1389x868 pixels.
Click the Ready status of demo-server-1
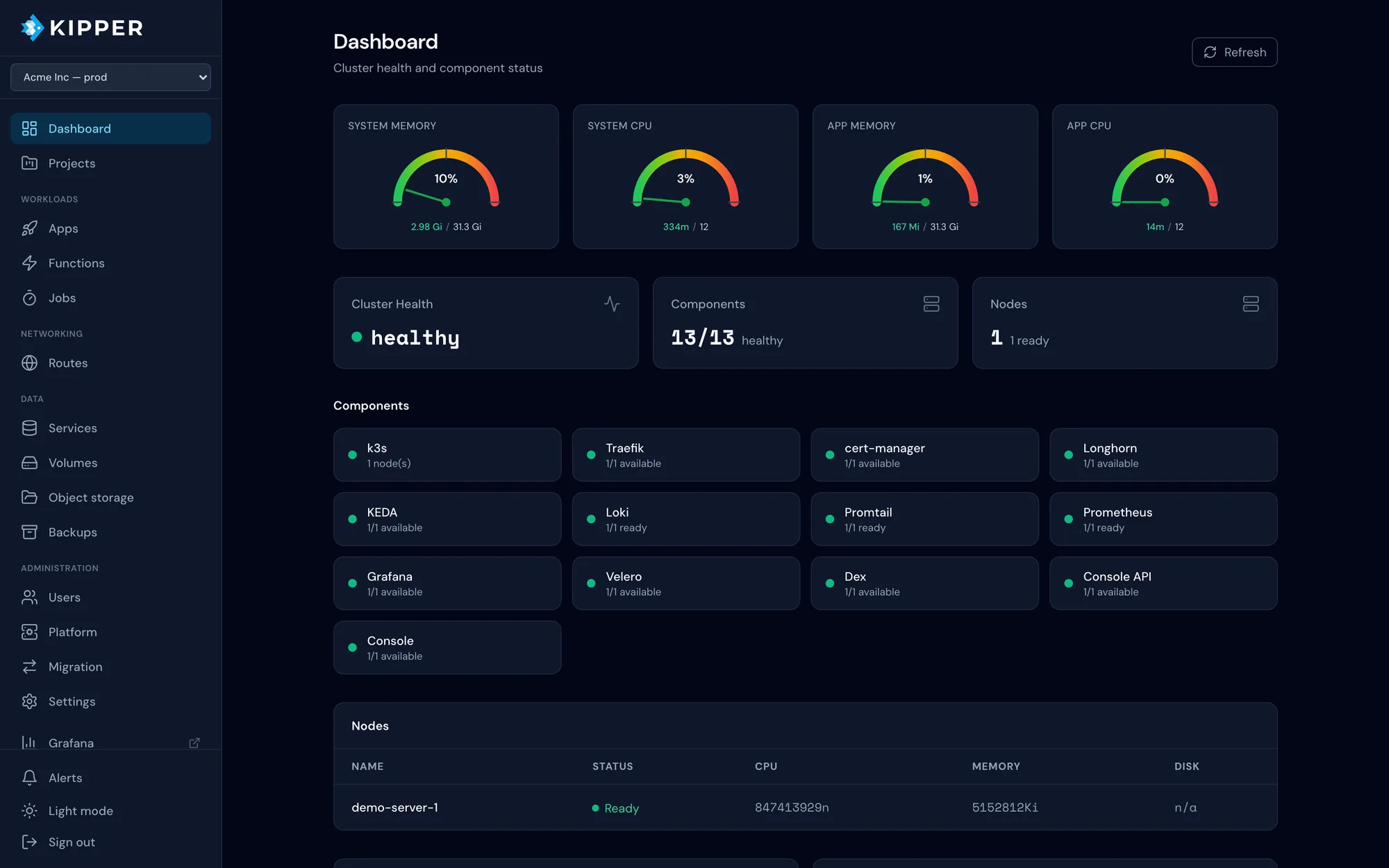tap(615, 808)
